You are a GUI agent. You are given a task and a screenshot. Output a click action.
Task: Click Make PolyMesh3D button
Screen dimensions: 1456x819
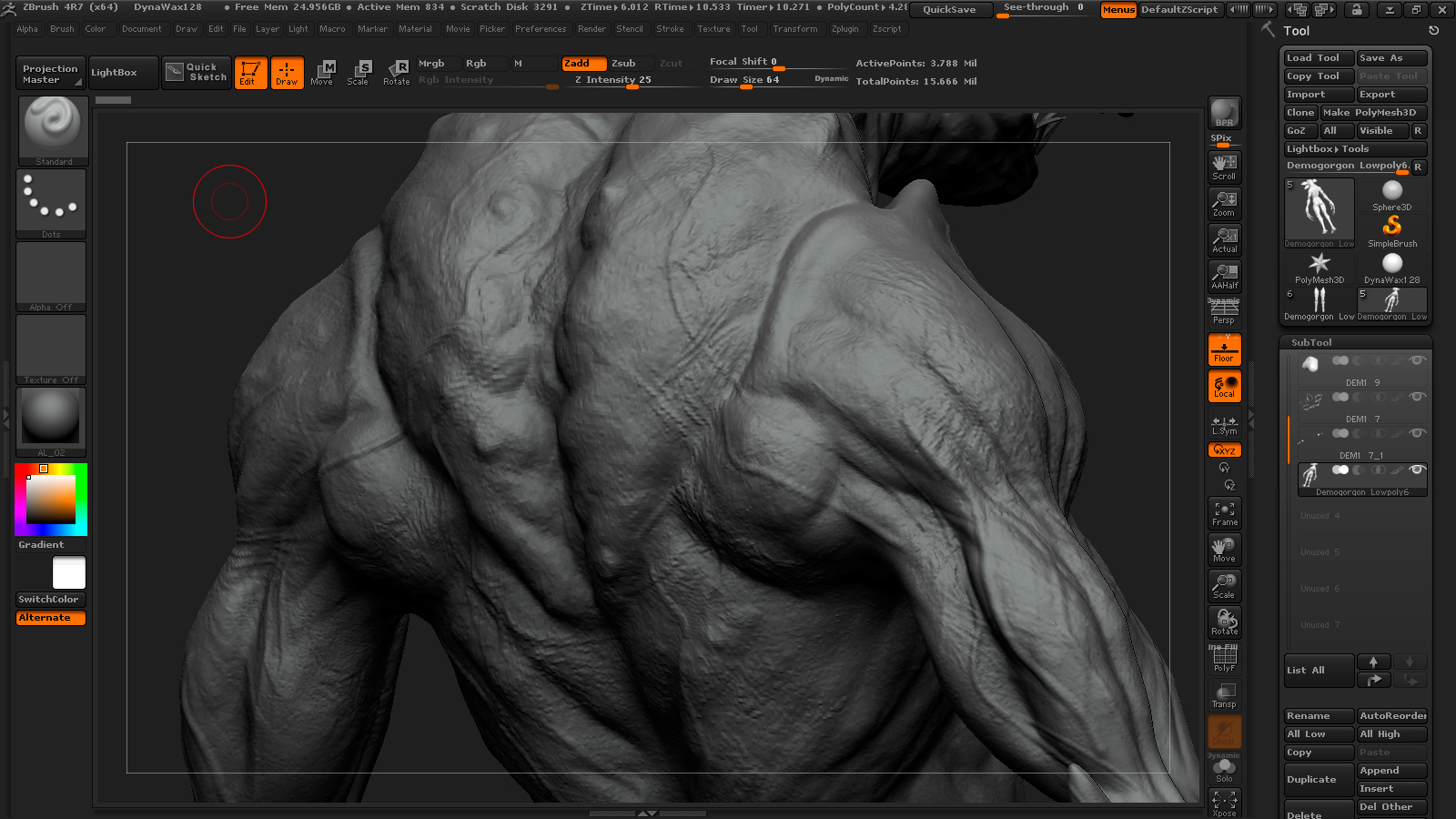[x=1373, y=113]
